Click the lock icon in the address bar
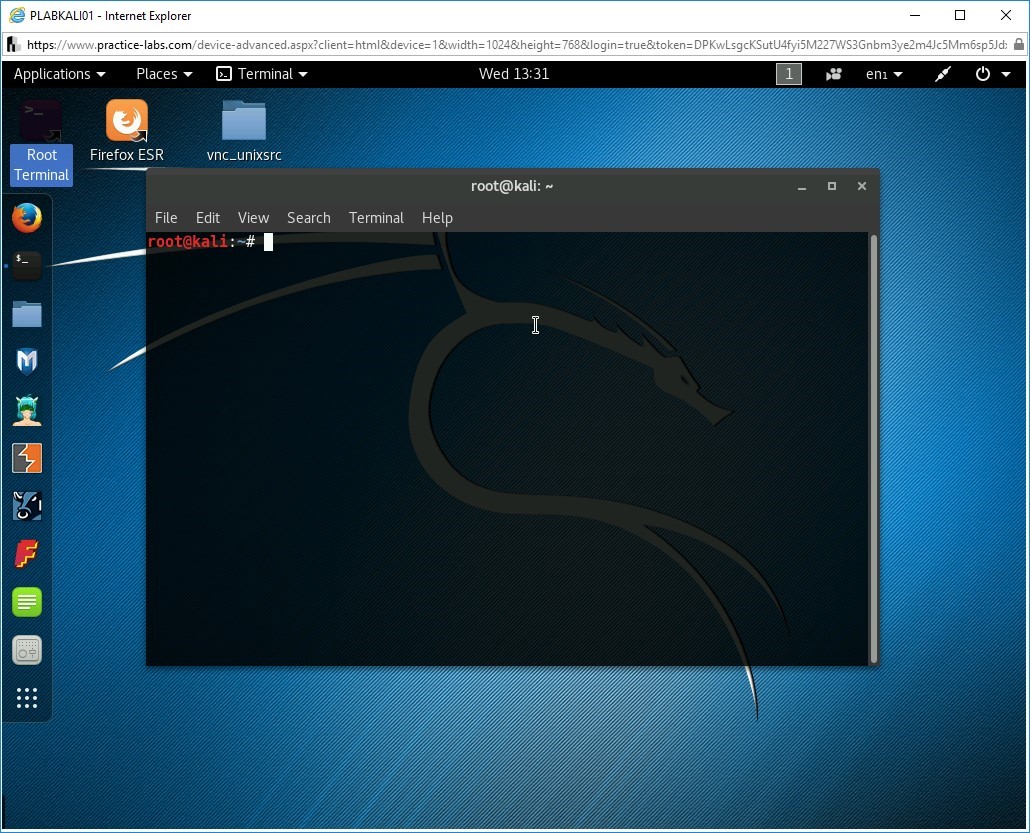 tap(1018, 44)
